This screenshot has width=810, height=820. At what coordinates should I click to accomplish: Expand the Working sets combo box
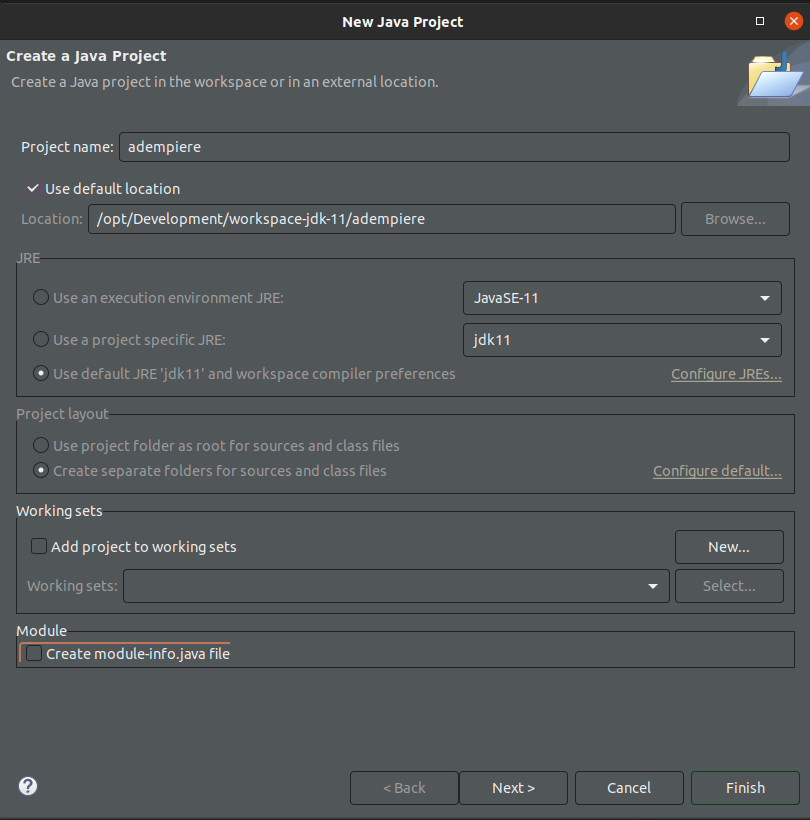396,586
